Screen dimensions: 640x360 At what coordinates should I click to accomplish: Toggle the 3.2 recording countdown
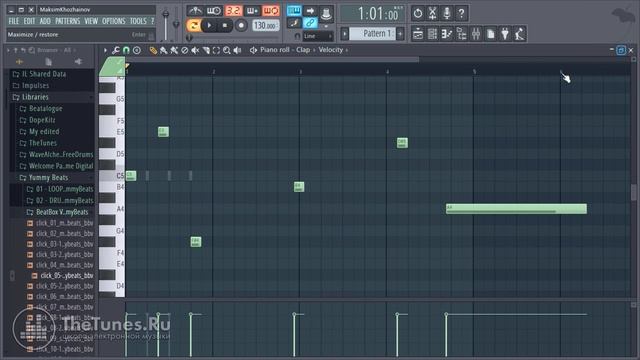coord(233,11)
